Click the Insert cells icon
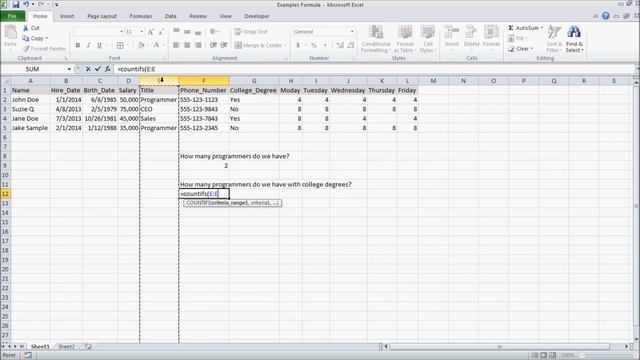The width and height of the screenshot is (640, 360). [452, 33]
